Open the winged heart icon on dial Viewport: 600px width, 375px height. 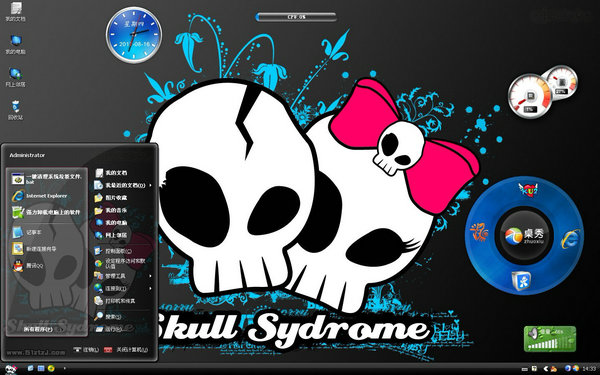click(x=528, y=189)
